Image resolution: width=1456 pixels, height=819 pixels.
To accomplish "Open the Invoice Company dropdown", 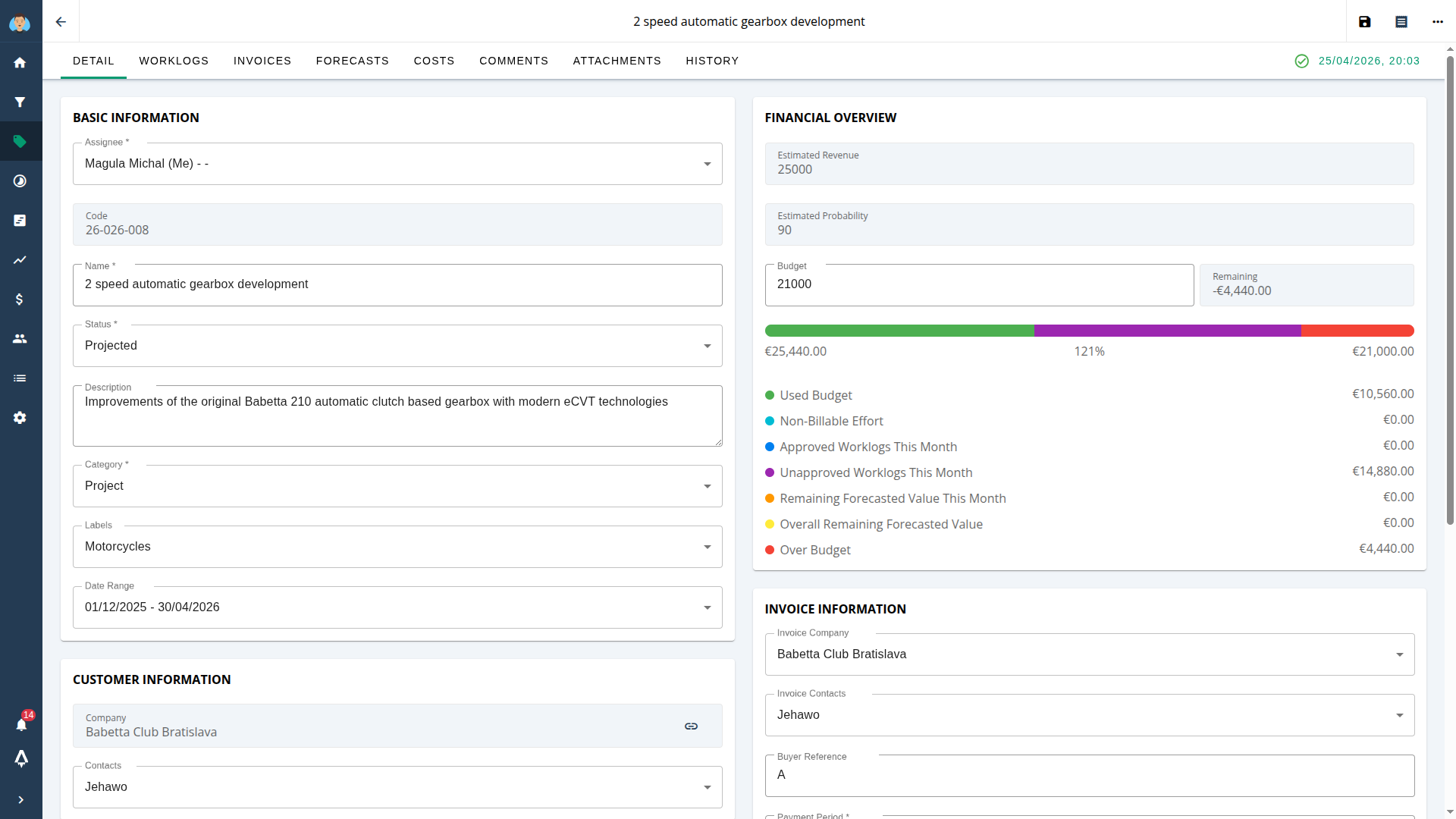I will pyautogui.click(x=1089, y=654).
